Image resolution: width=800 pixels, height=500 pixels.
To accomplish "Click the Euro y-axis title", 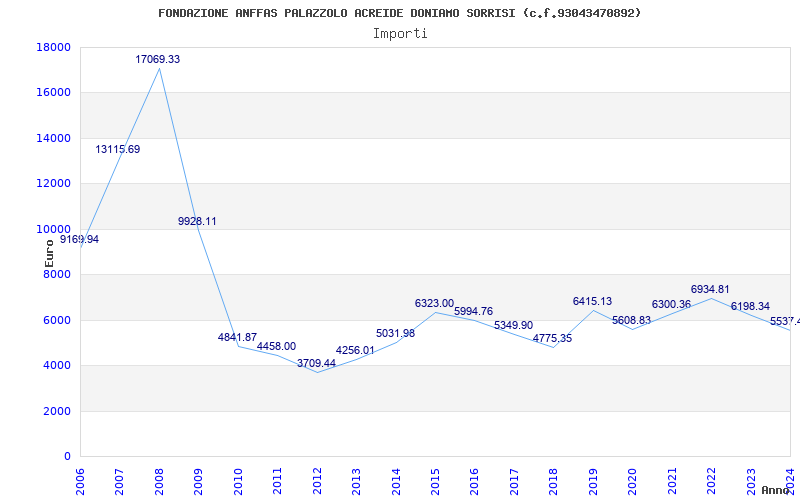I will pyautogui.click(x=49, y=254).
